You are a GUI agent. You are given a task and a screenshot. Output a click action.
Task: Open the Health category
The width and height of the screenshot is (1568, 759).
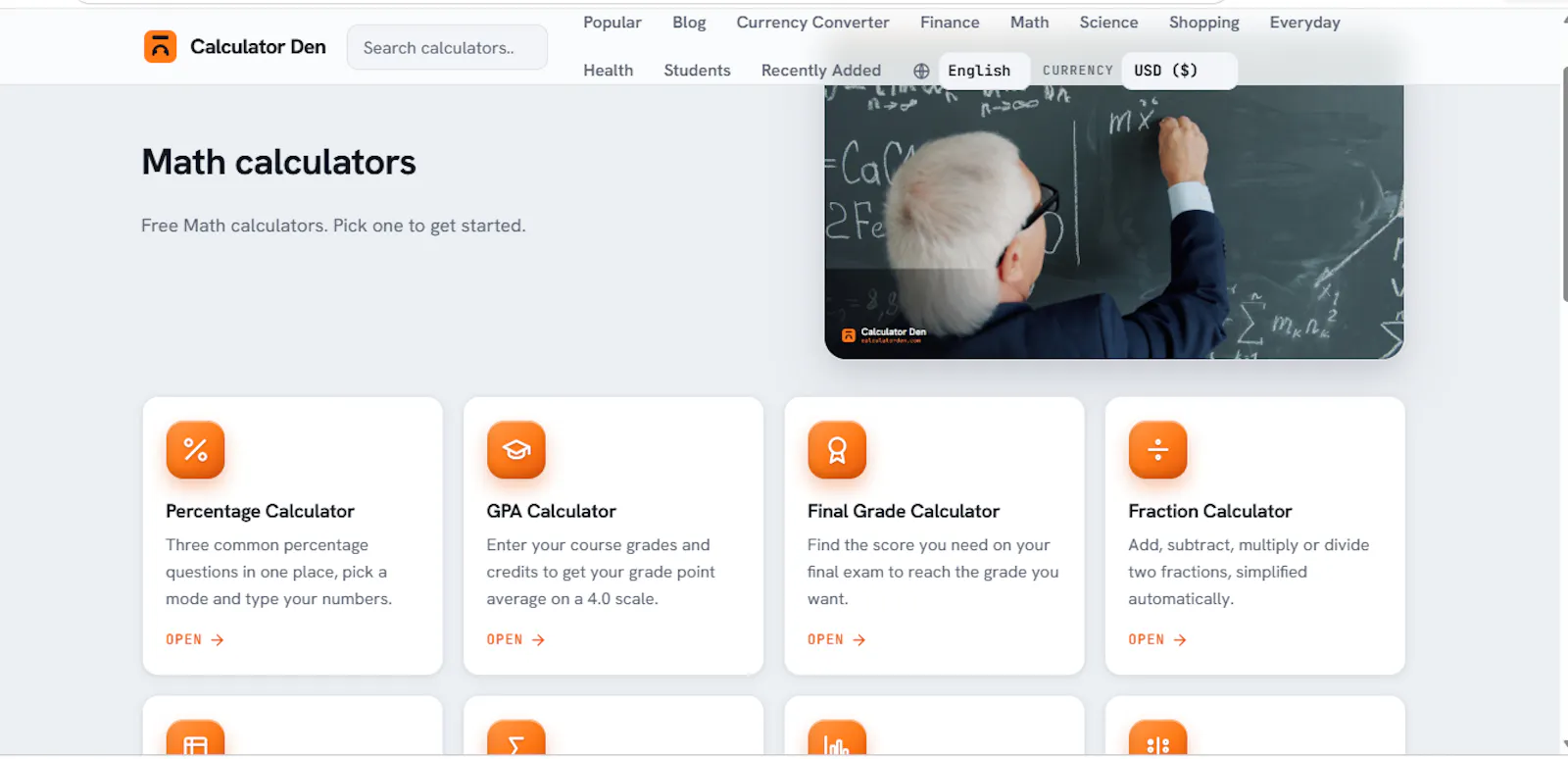(608, 71)
